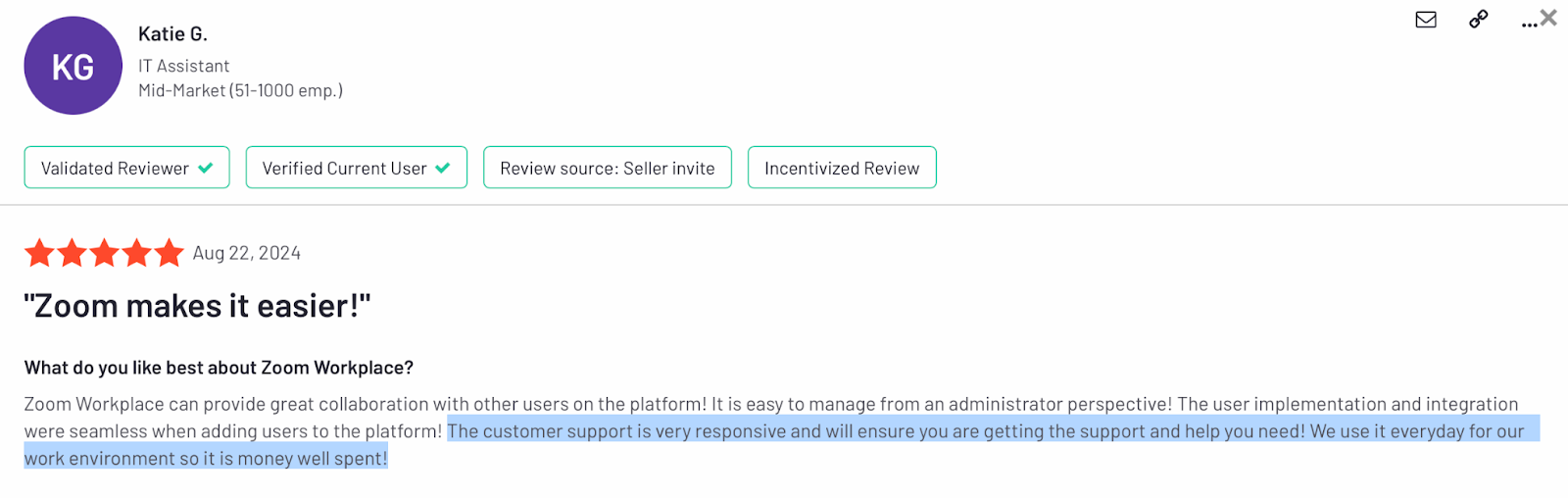
Task: Close the review with X icon
Action: point(1548,17)
